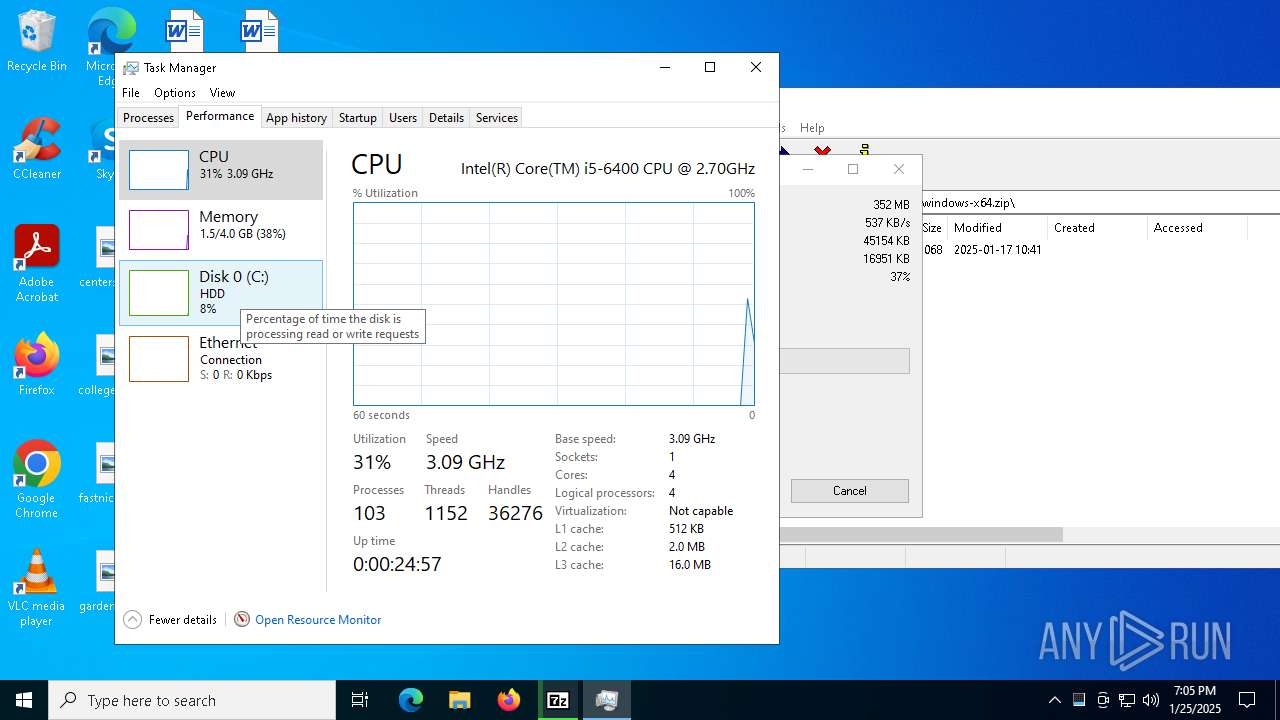
Task: Click the taskbar clock showing 7:05 PM
Action: click(x=1195, y=700)
